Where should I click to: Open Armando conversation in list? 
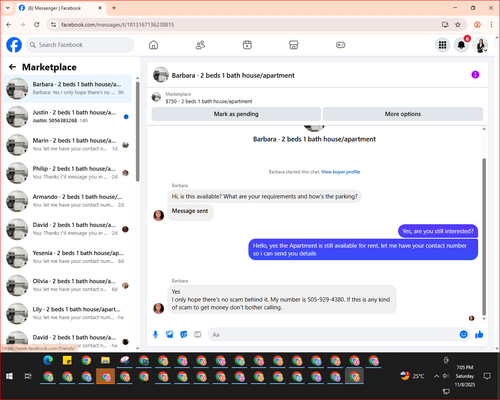point(68,201)
